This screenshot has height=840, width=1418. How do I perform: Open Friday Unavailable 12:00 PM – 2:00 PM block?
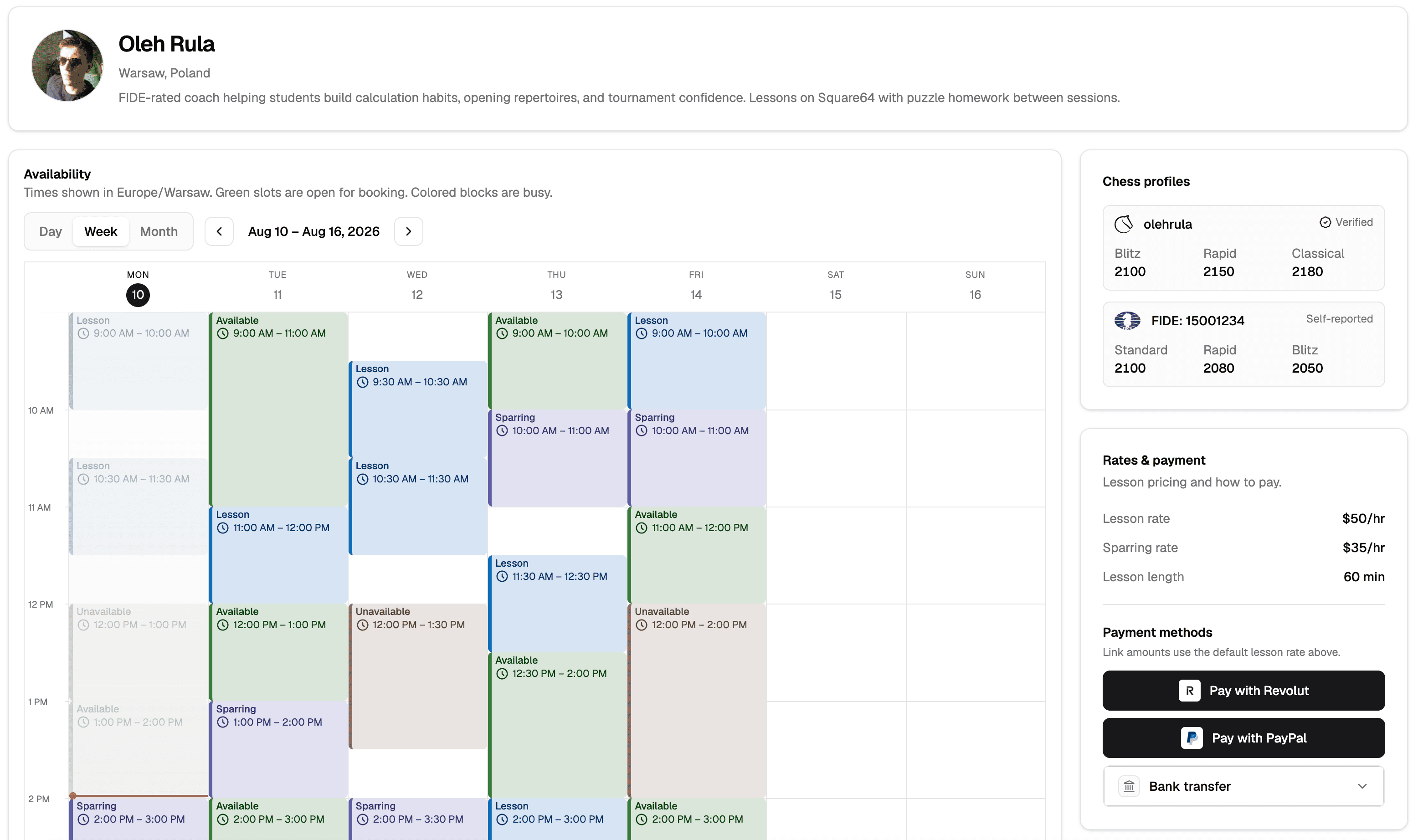point(697,701)
